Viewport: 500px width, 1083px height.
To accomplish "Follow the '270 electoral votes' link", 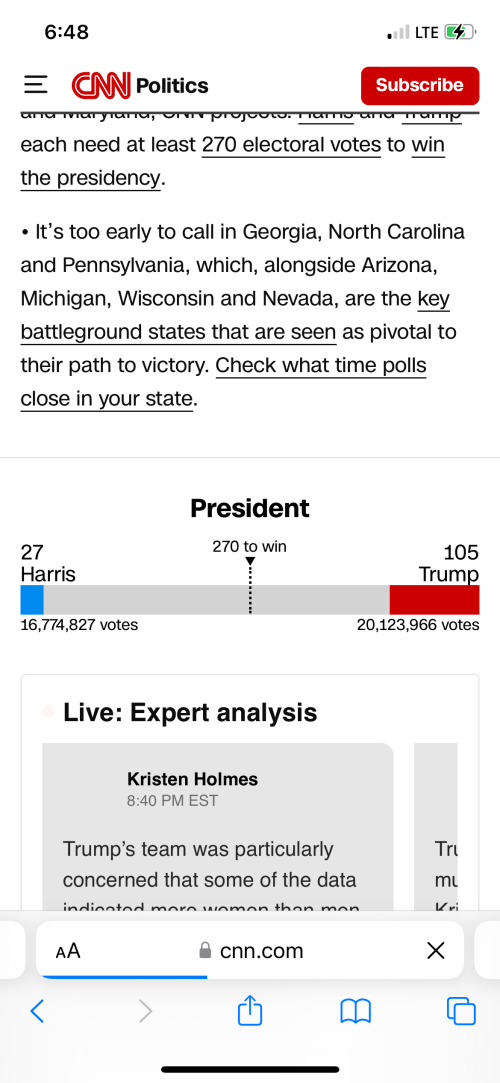I will (x=291, y=145).
